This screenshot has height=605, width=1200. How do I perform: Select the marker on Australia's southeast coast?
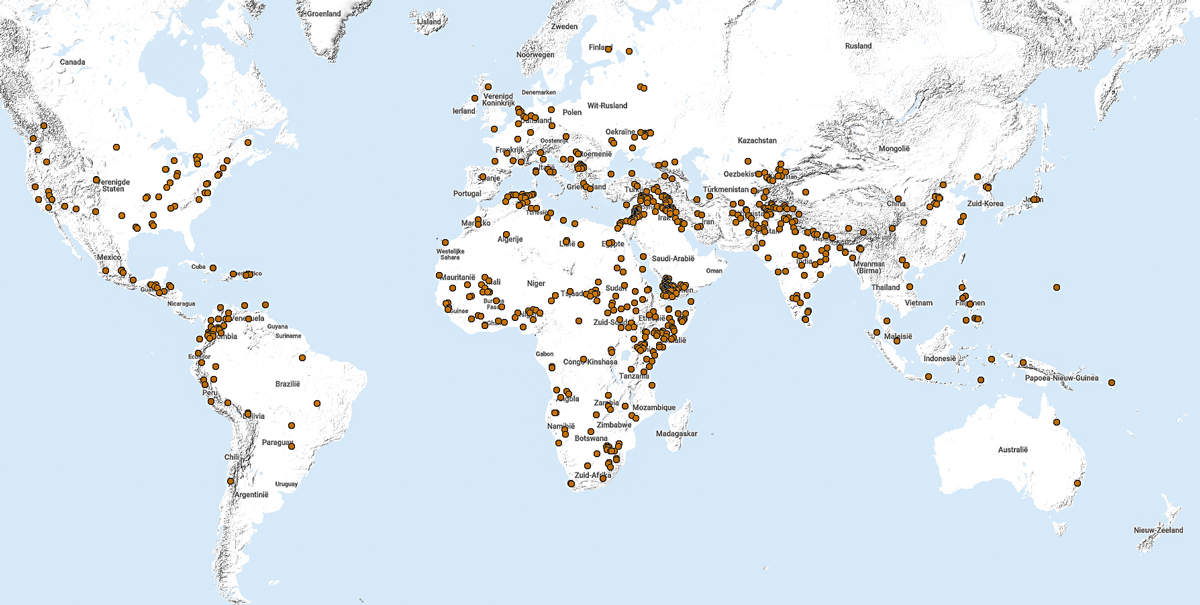coord(1077,484)
